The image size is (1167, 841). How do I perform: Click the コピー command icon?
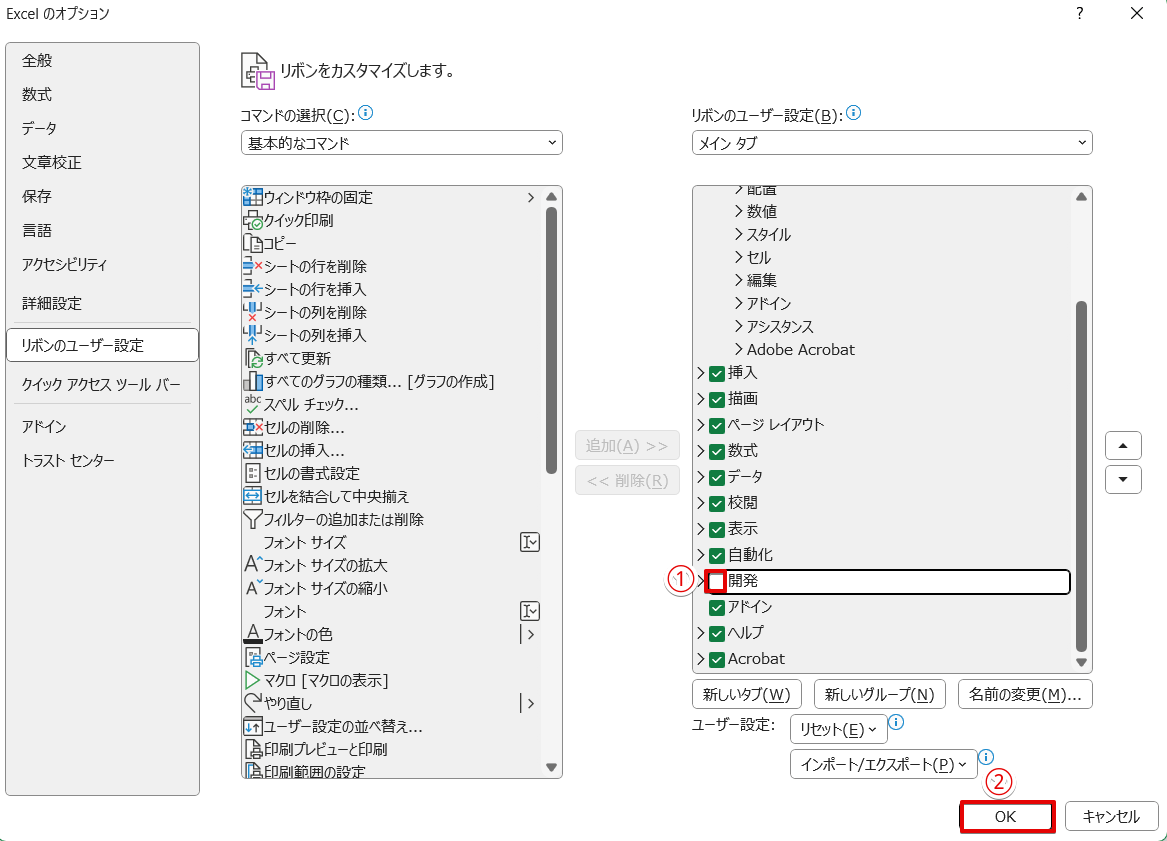click(x=252, y=243)
